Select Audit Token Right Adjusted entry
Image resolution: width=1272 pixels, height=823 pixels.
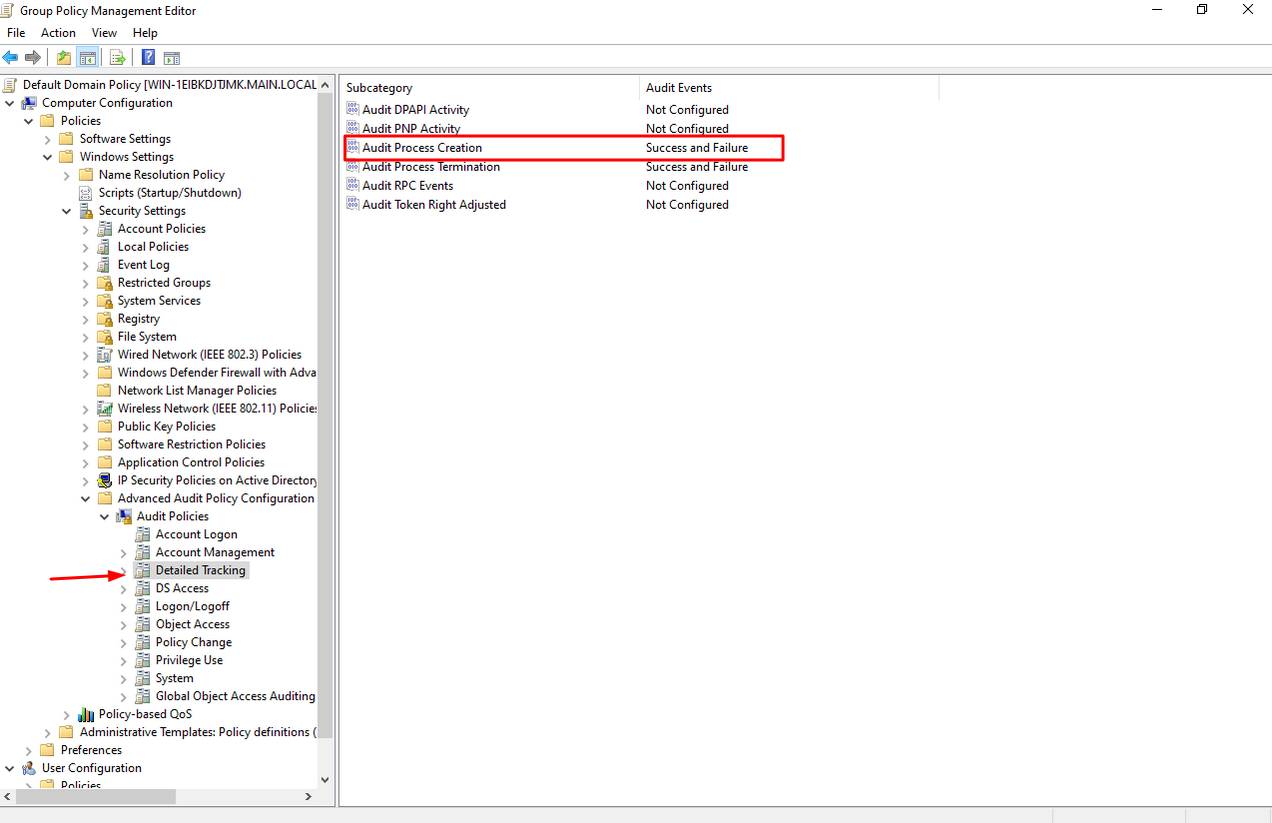click(x=434, y=205)
